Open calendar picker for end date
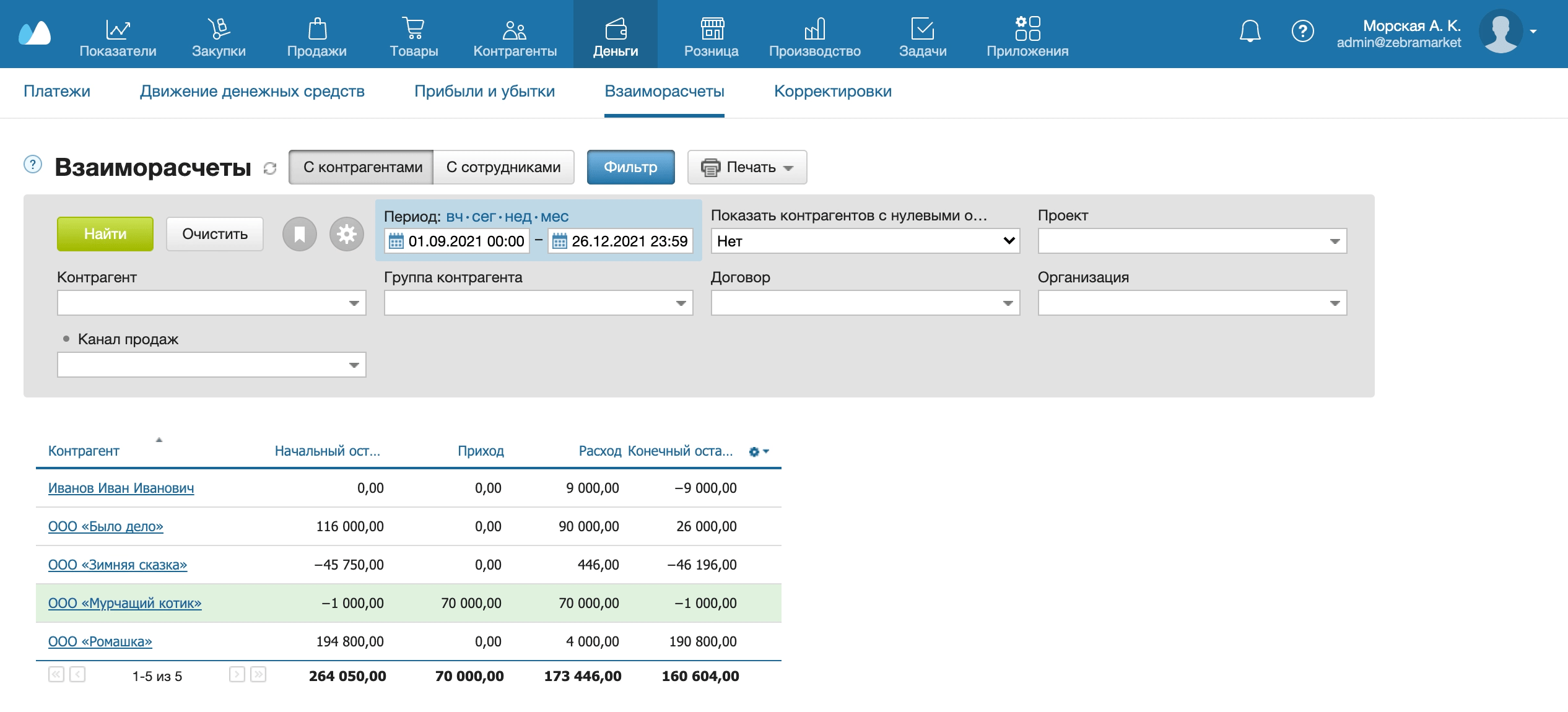Image resolution: width=1568 pixels, height=712 pixels. [x=559, y=241]
